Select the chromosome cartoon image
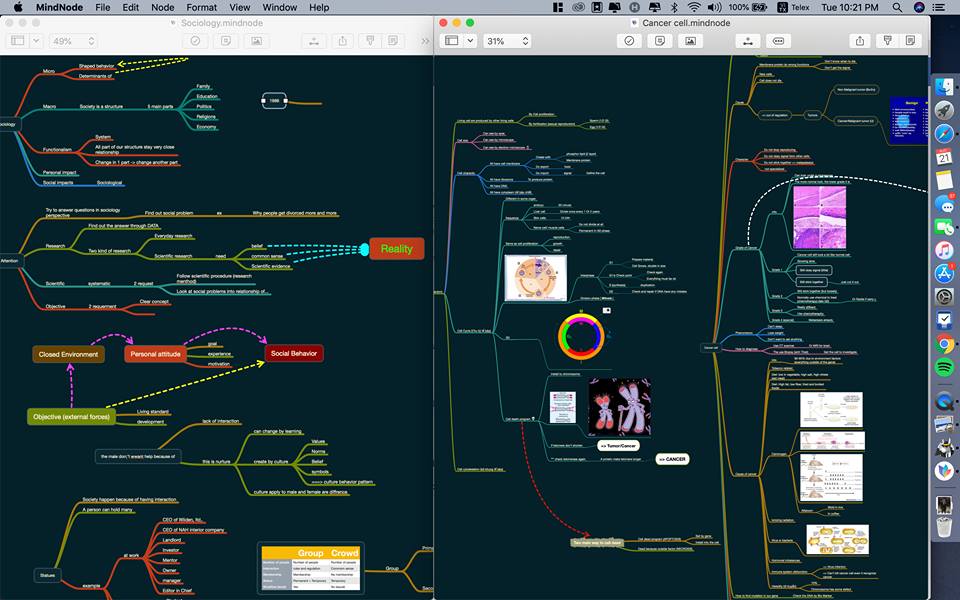 click(619, 406)
